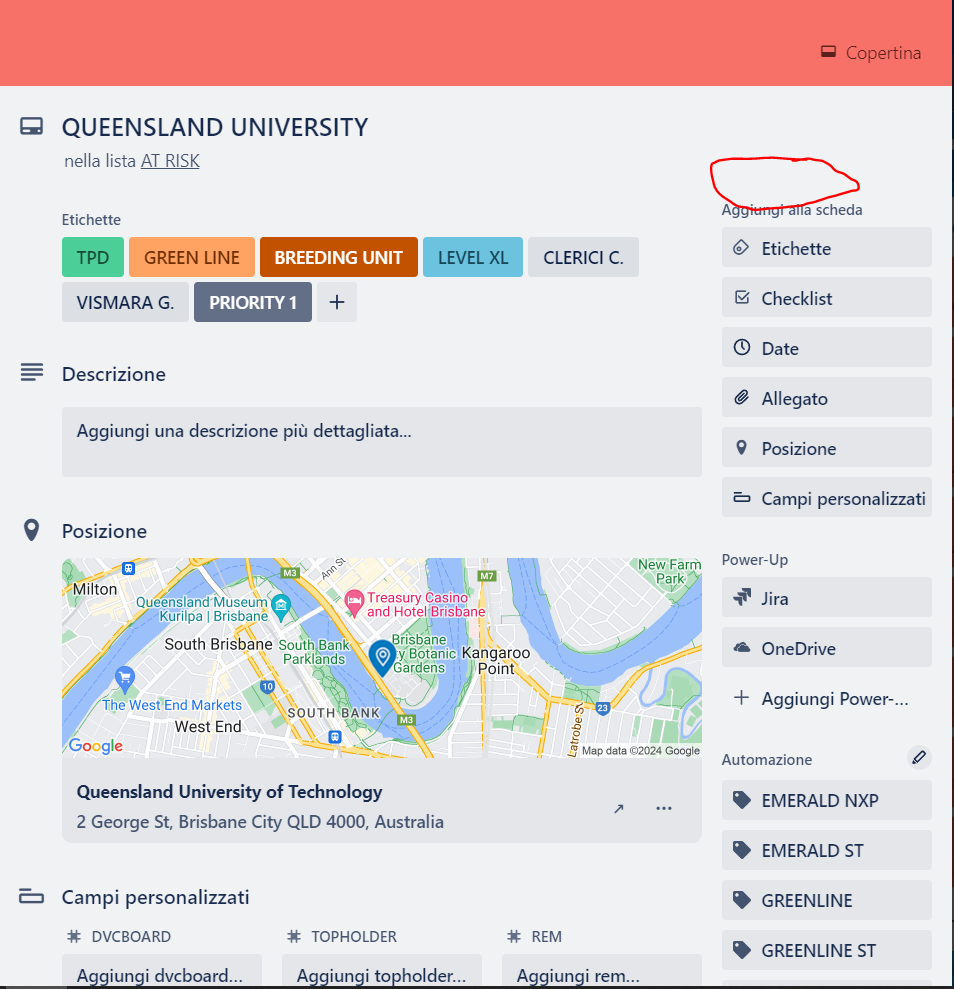
Task: Open the Date option
Action: coord(827,348)
